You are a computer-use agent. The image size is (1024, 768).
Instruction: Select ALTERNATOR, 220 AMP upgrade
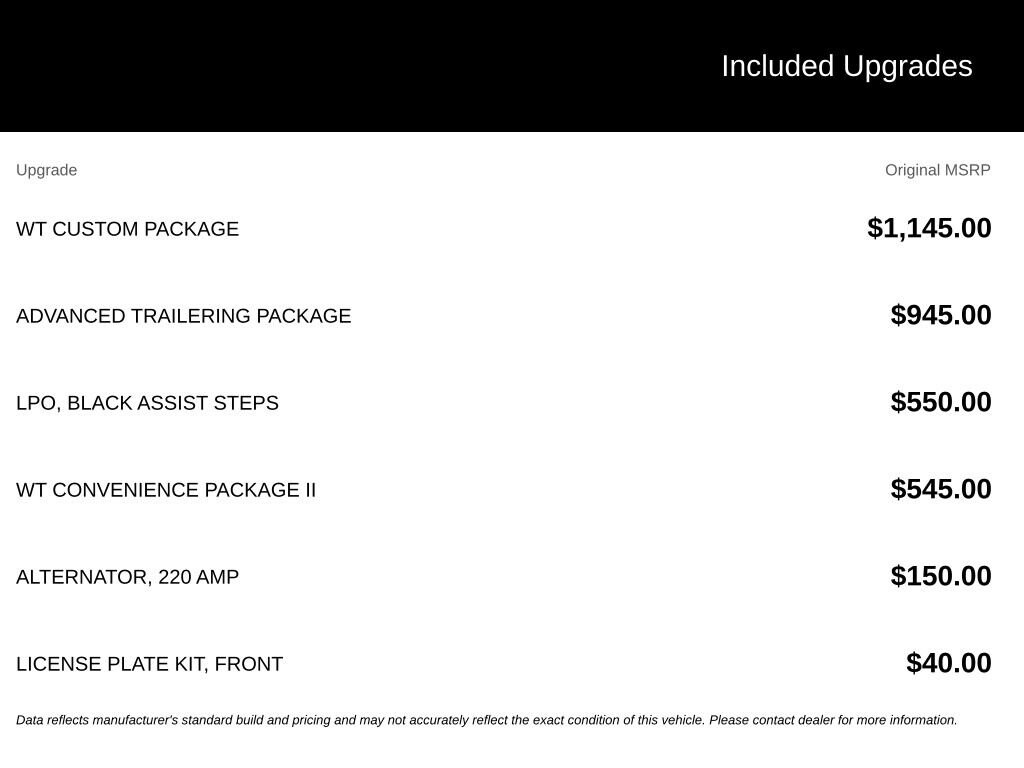(127, 577)
